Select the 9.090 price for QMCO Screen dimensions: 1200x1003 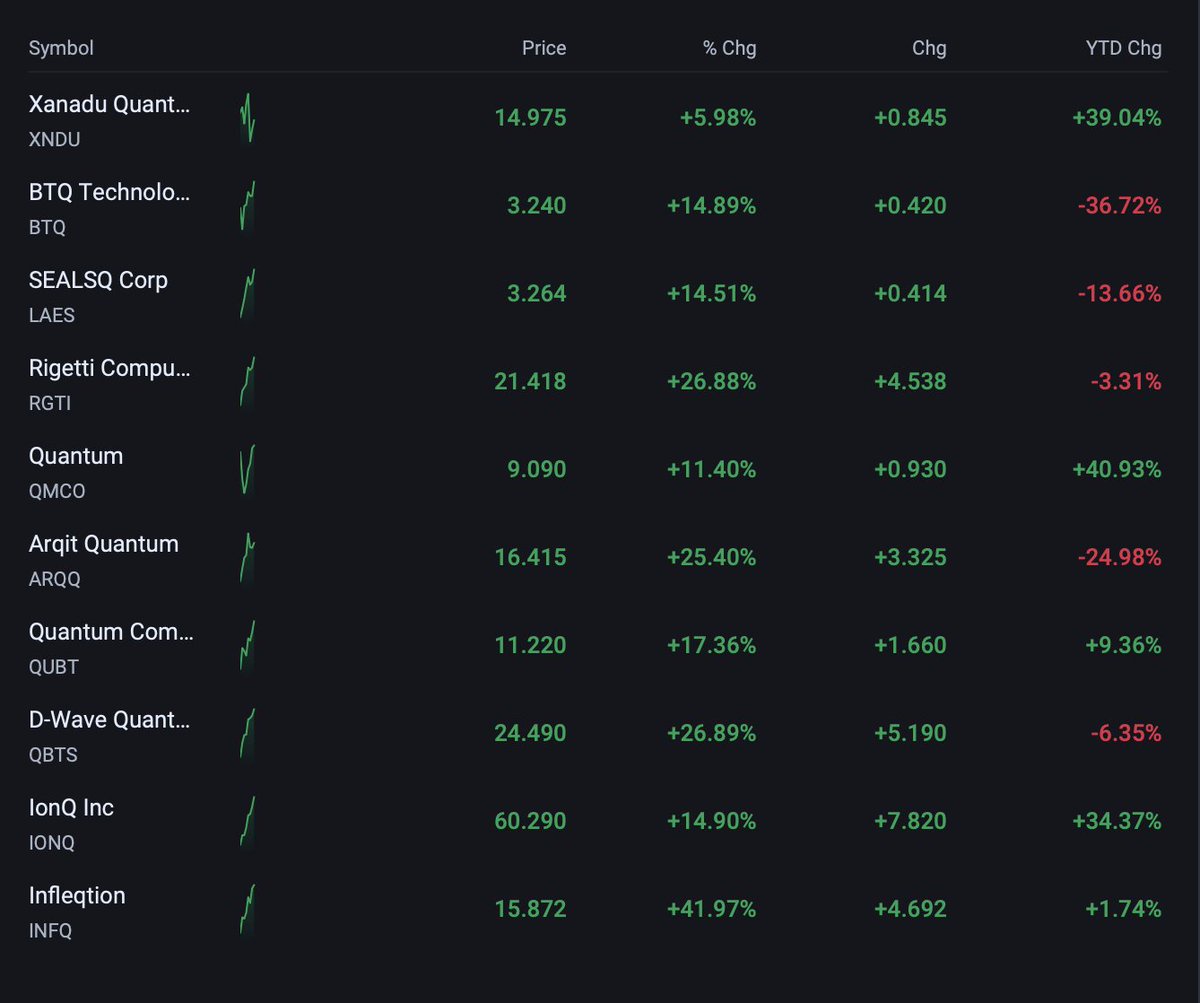(x=536, y=470)
